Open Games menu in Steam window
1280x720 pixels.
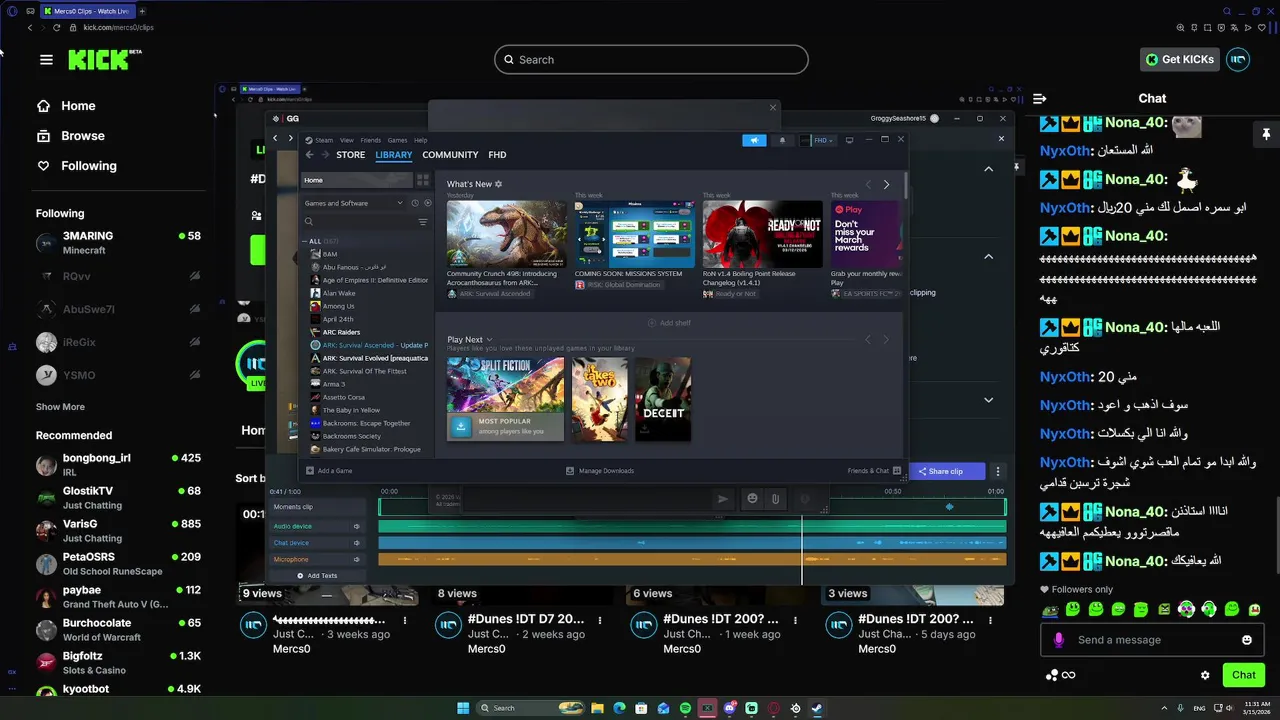click(x=397, y=140)
